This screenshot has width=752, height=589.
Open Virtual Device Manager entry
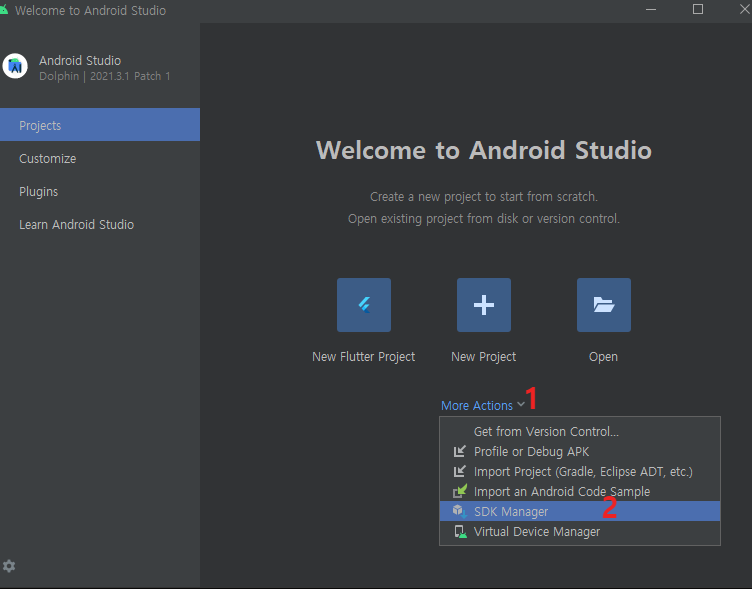tap(580, 531)
